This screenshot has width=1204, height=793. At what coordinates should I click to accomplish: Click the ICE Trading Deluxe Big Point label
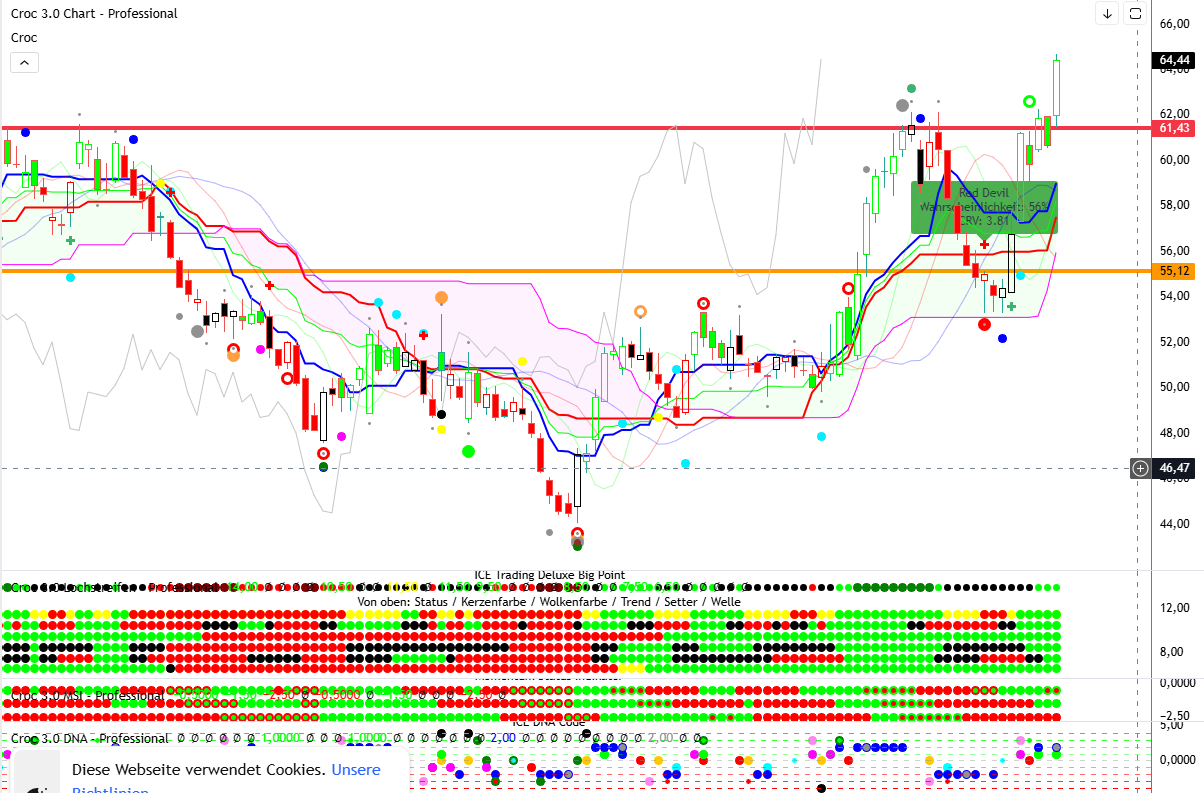[550, 575]
